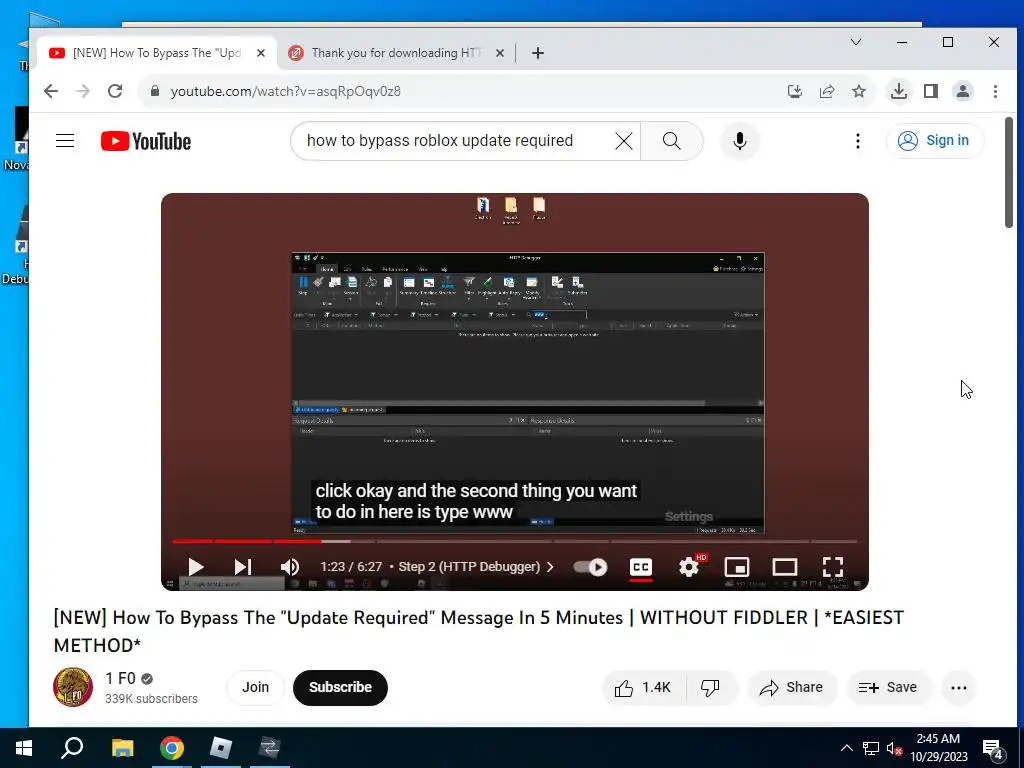Go back to the previous page
The width and height of the screenshot is (1024, 768).
click(x=51, y=91)
